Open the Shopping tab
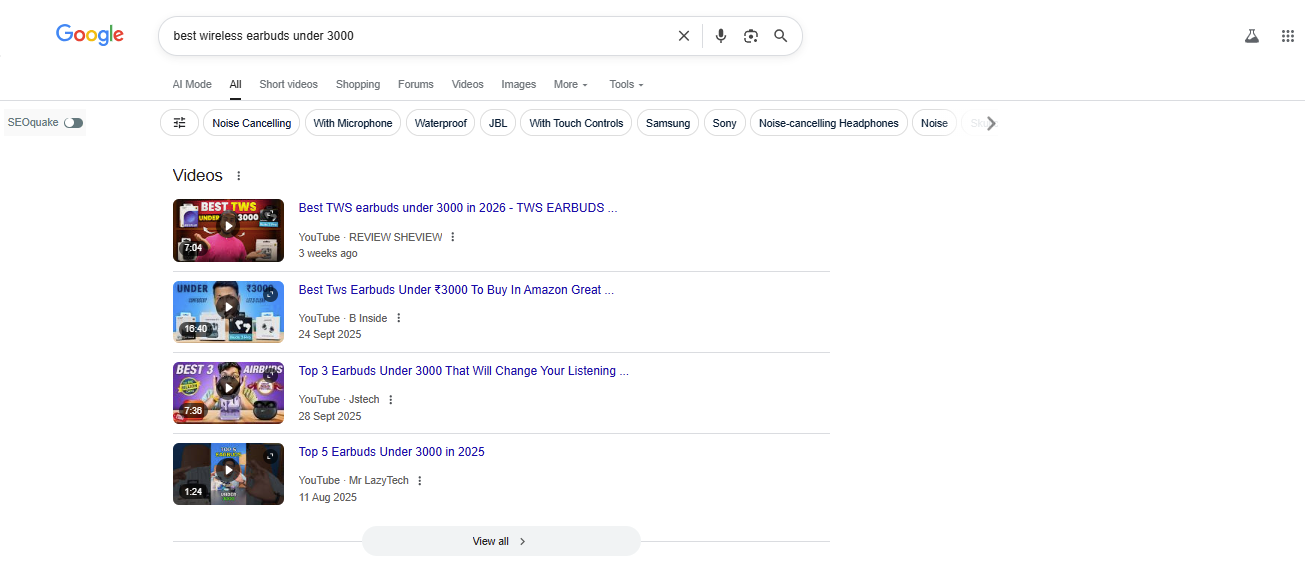This screenshot has width=1305, height=567. (358, 84)
